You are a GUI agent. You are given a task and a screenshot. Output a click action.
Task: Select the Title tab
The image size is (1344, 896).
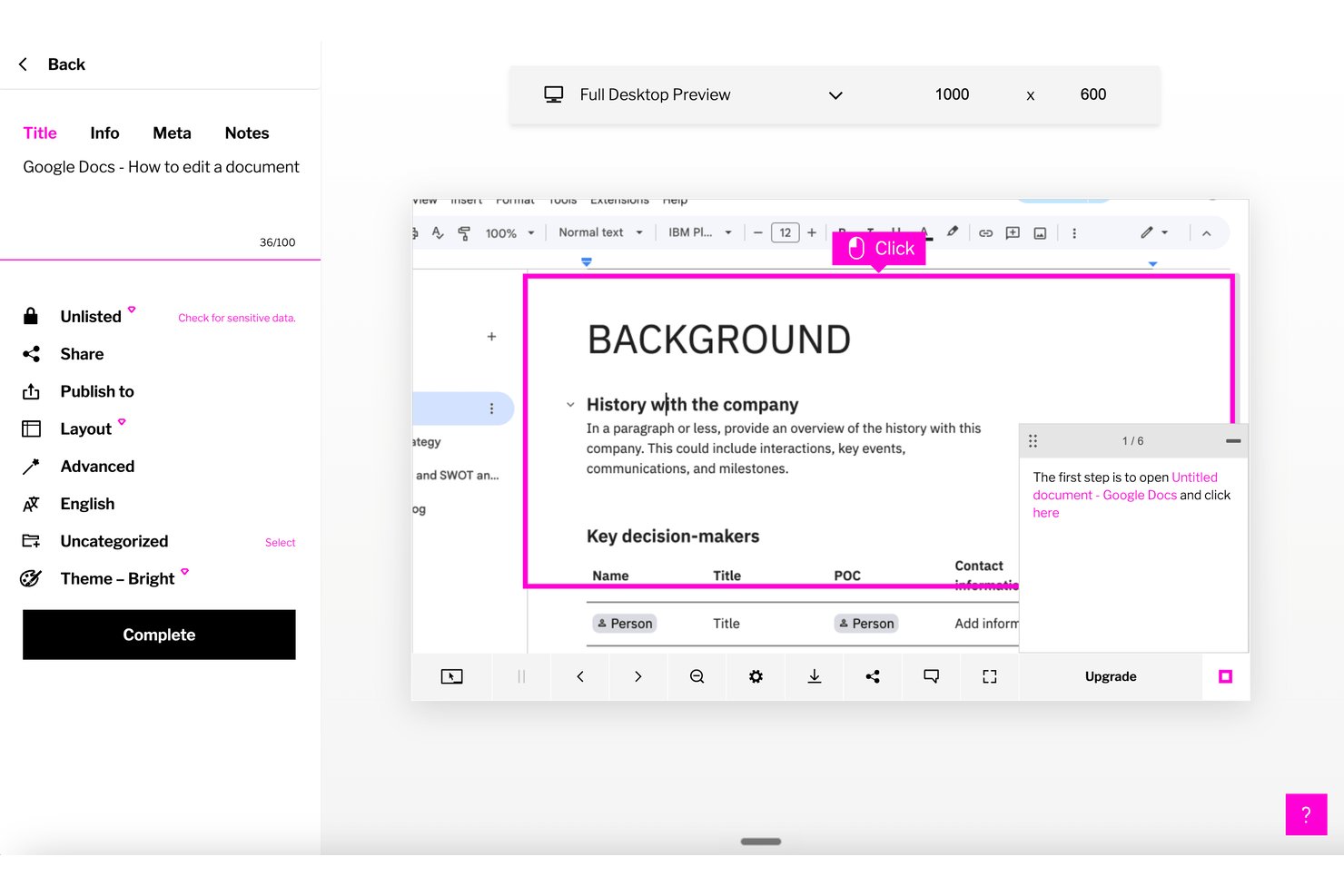click(x=40, y=133)
